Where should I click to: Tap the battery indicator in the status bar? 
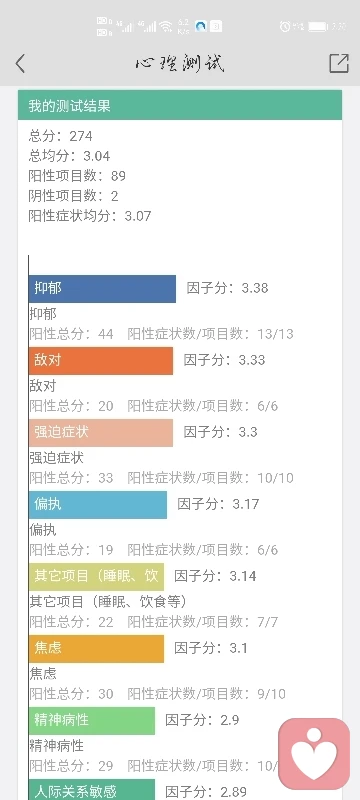[x=318, y=27]
